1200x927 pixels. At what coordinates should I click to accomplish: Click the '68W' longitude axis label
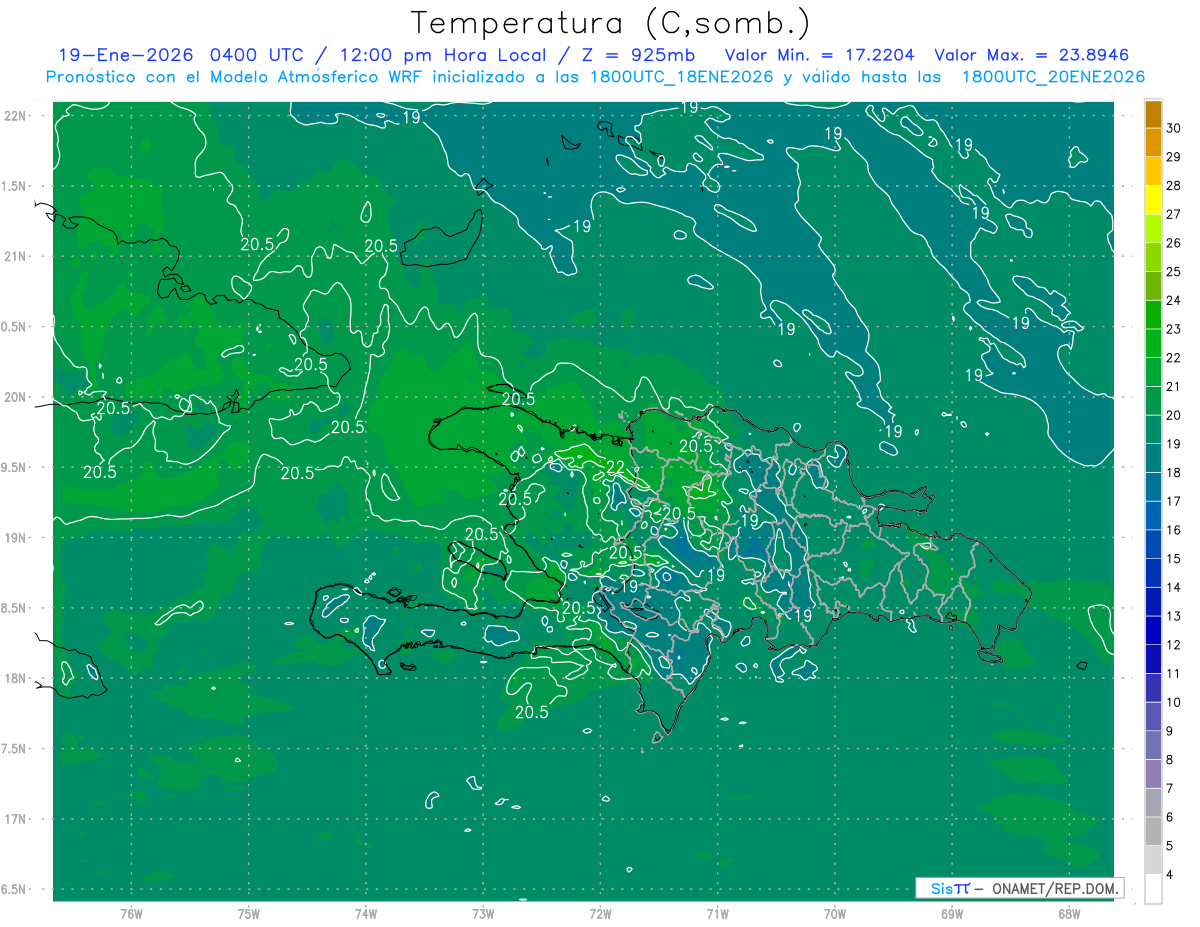coord(1068,914)
